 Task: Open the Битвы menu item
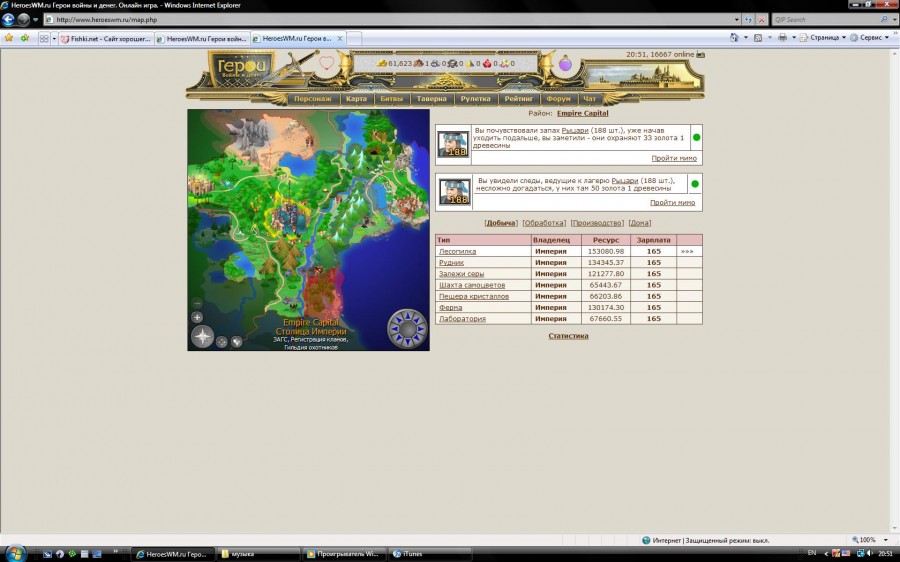click(391, 99)
